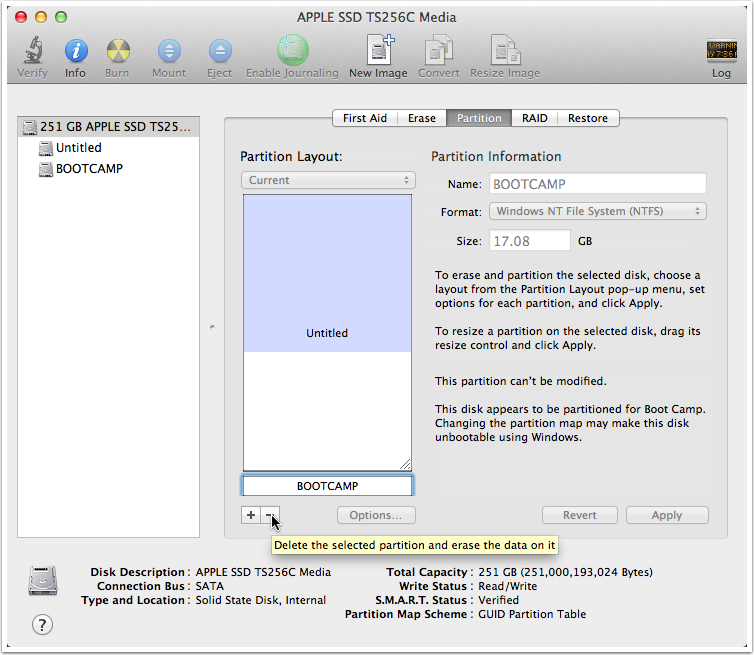
Task: Select the Partition tab
Action: pyautogui.click(x=479, y=118)
